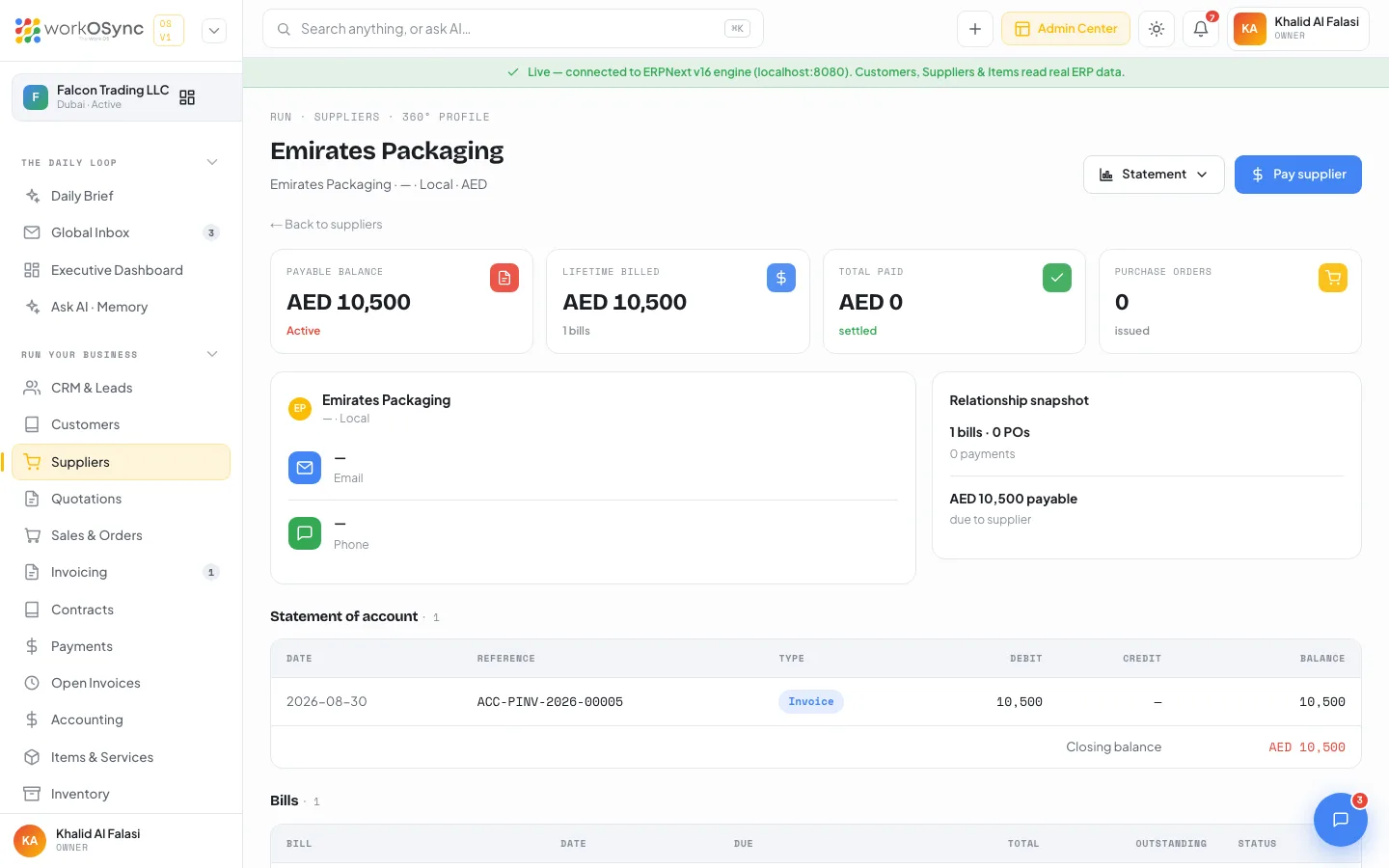Open the notifications bell
Viewport: 1389px width, 868px height.
(1201, 29)
